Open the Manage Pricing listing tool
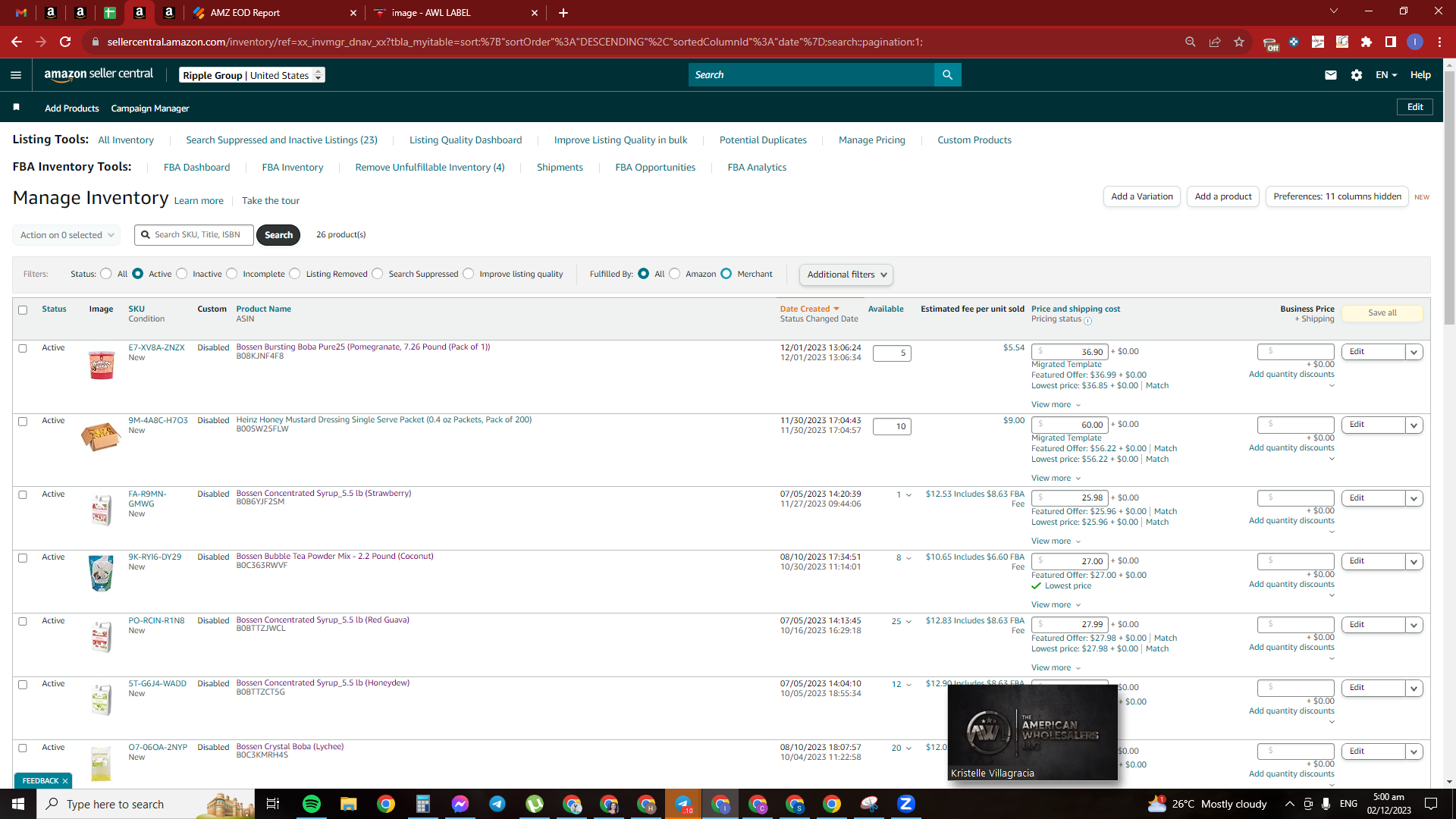Image resolution: width=1456 pixels, height=819 pixels. [x=872, y=140]
